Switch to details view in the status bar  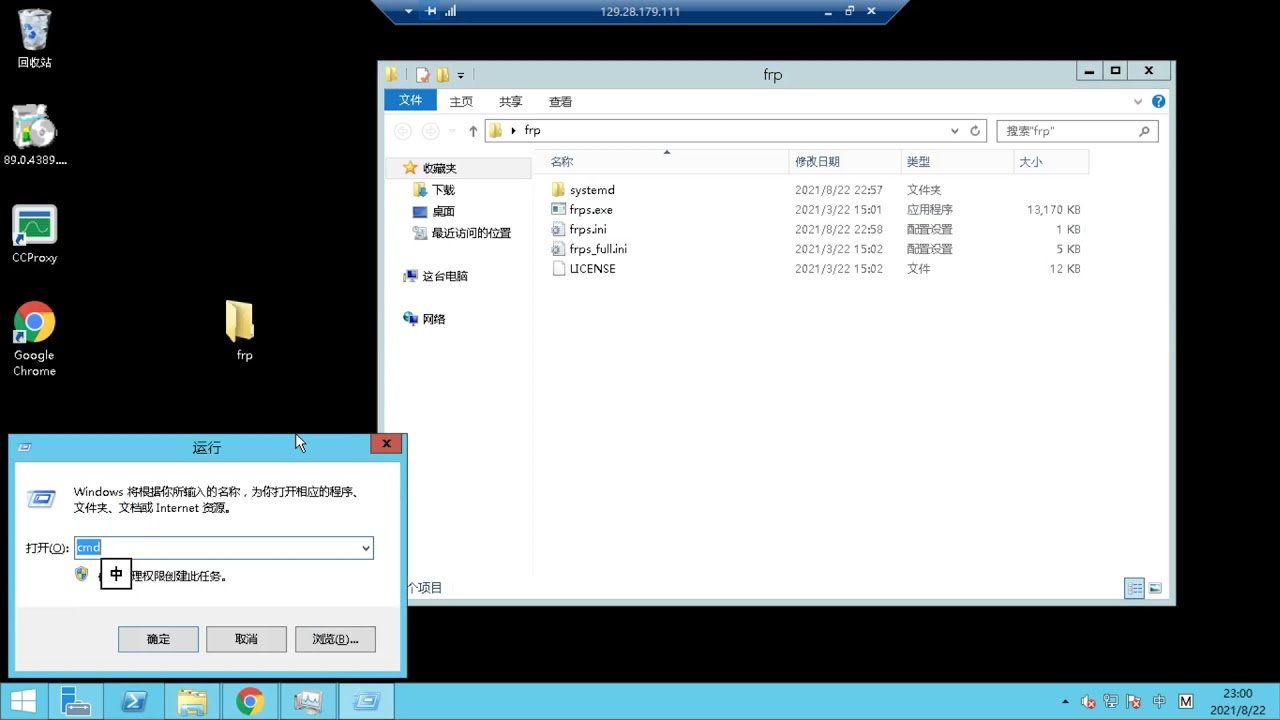[x=1134, y=589]
